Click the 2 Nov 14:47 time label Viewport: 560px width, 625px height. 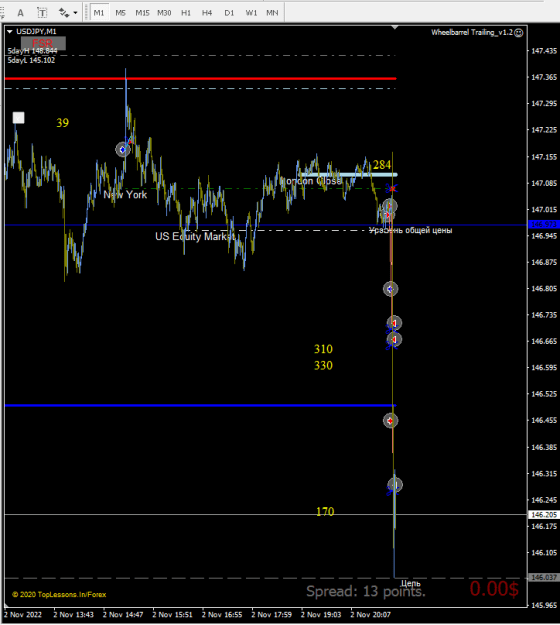click(x=123, y=615)
